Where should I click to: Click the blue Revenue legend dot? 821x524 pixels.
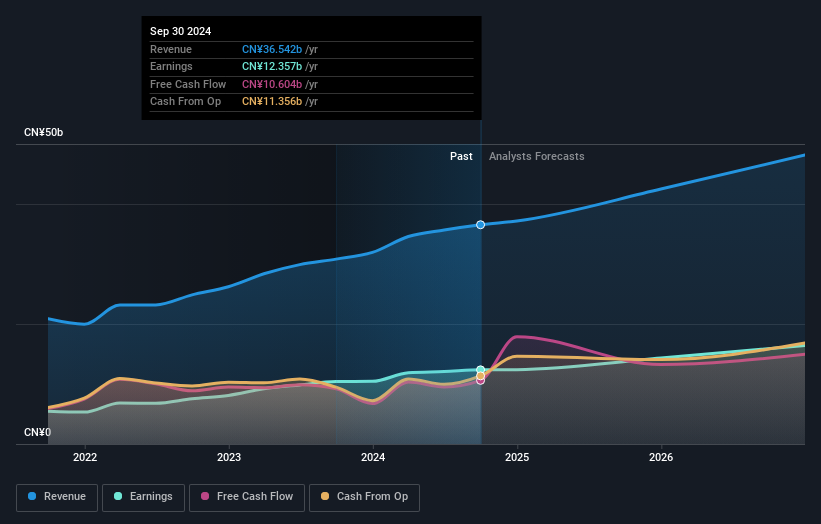32,496
